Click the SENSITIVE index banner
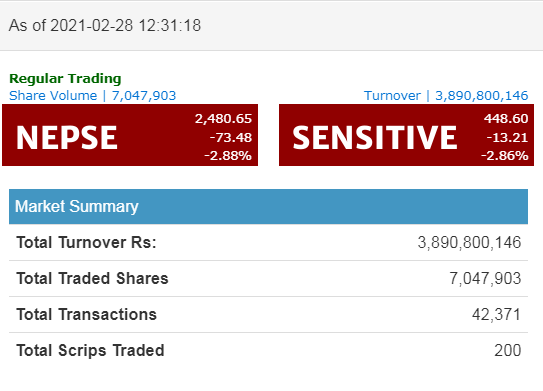This screenshot has width=543, height=391. click(406, 135)
